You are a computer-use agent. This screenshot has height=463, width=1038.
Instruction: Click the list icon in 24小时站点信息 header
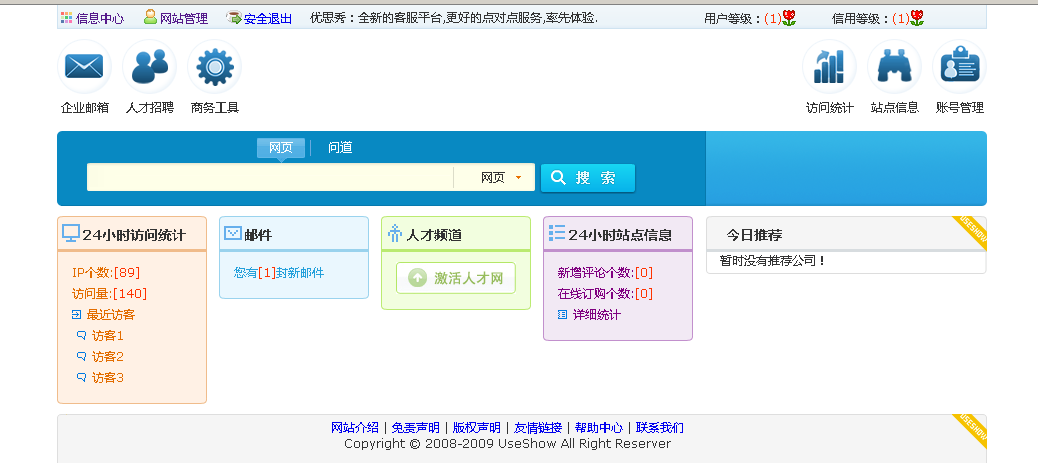tap(557, 233)
